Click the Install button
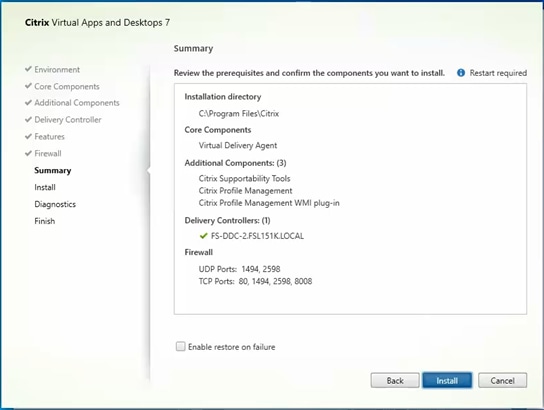544x410 pixels. [447, 381]
